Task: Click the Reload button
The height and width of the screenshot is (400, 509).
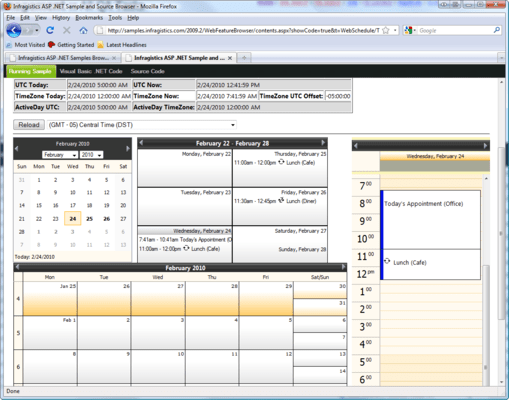Action: tap(29, 125)
